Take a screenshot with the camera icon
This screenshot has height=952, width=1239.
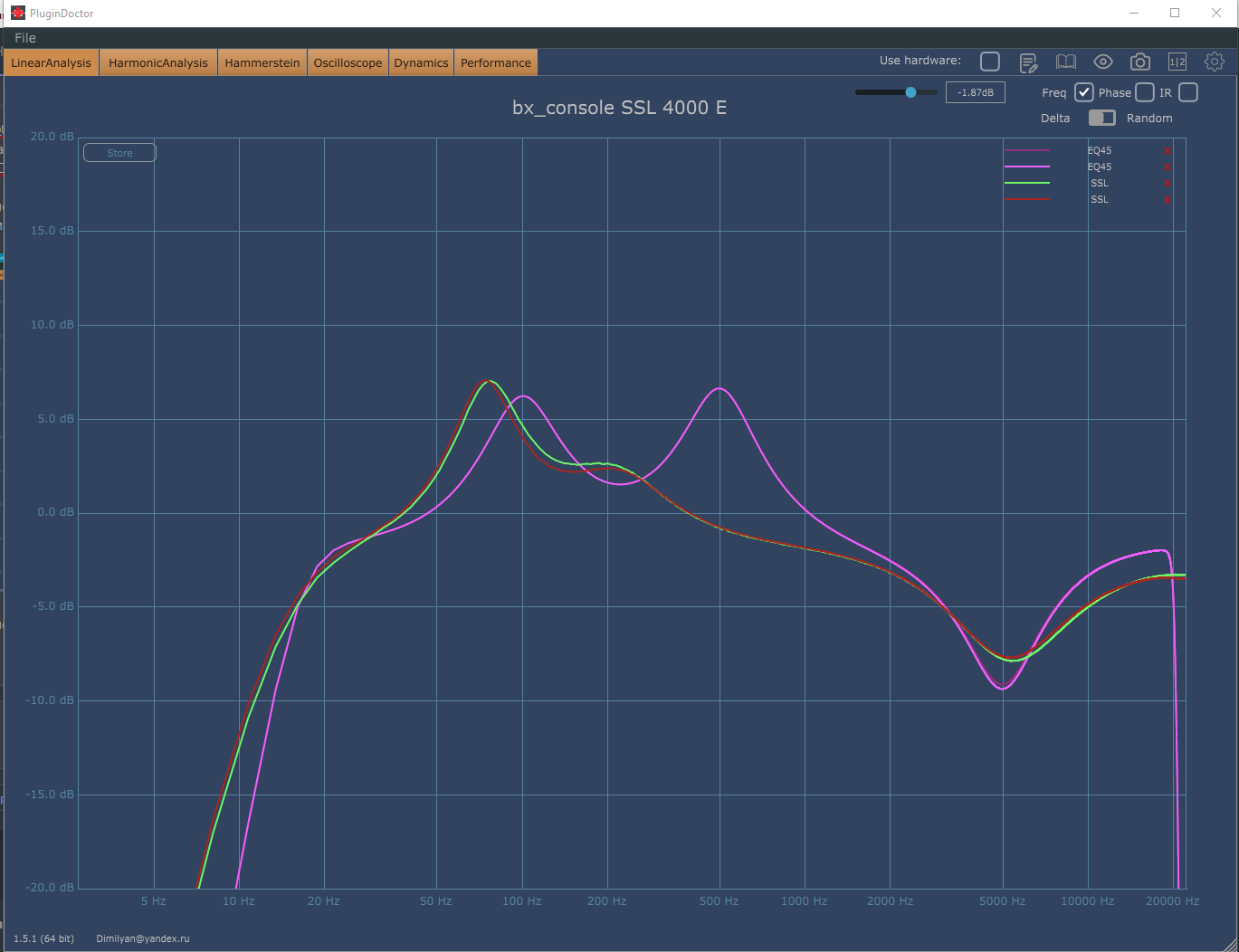coord(1140,62)
